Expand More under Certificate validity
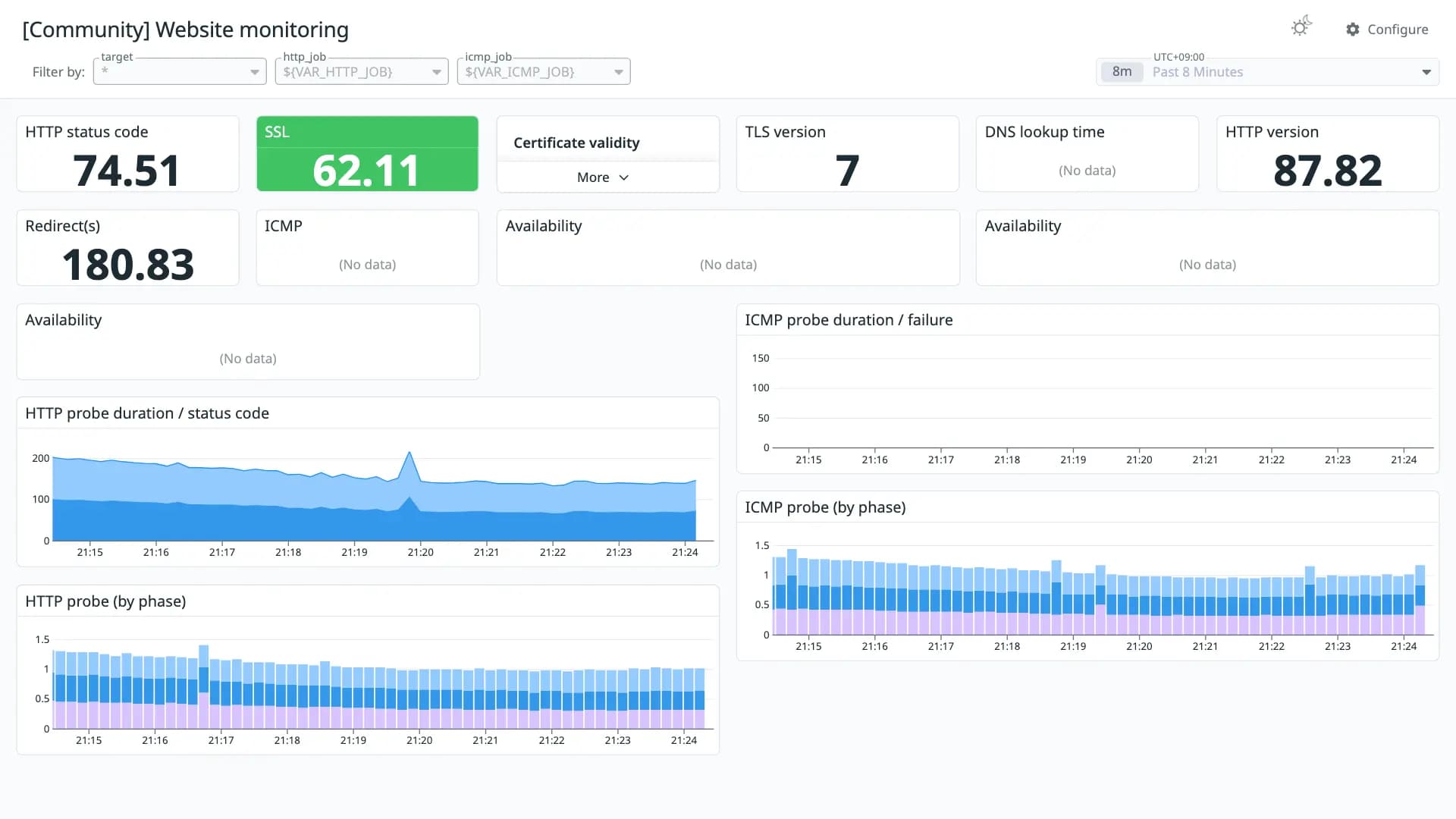Viewport: 1456px width, 819px height. (x=603, y=177)
